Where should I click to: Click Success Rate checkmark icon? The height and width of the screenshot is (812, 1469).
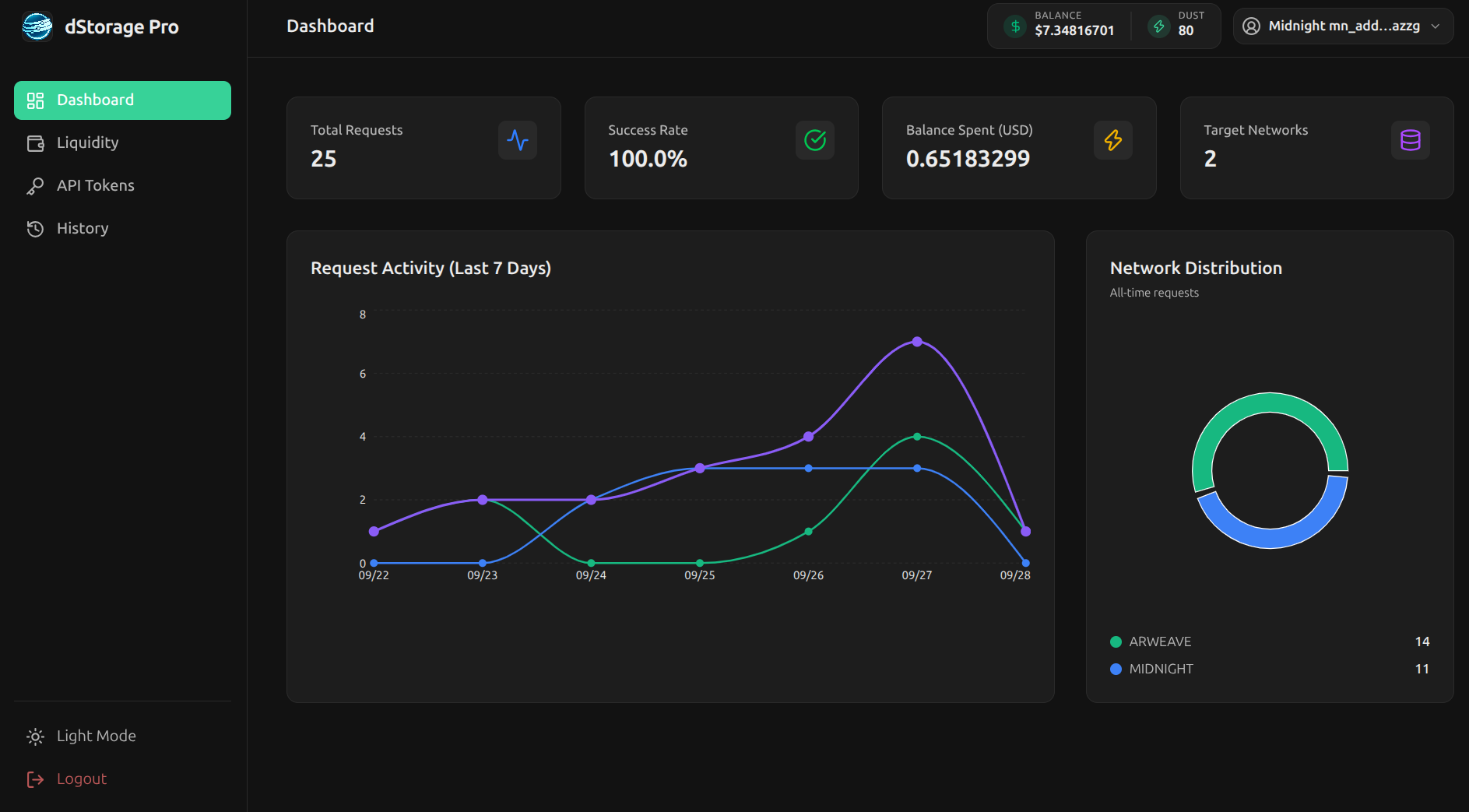point(815,140)
